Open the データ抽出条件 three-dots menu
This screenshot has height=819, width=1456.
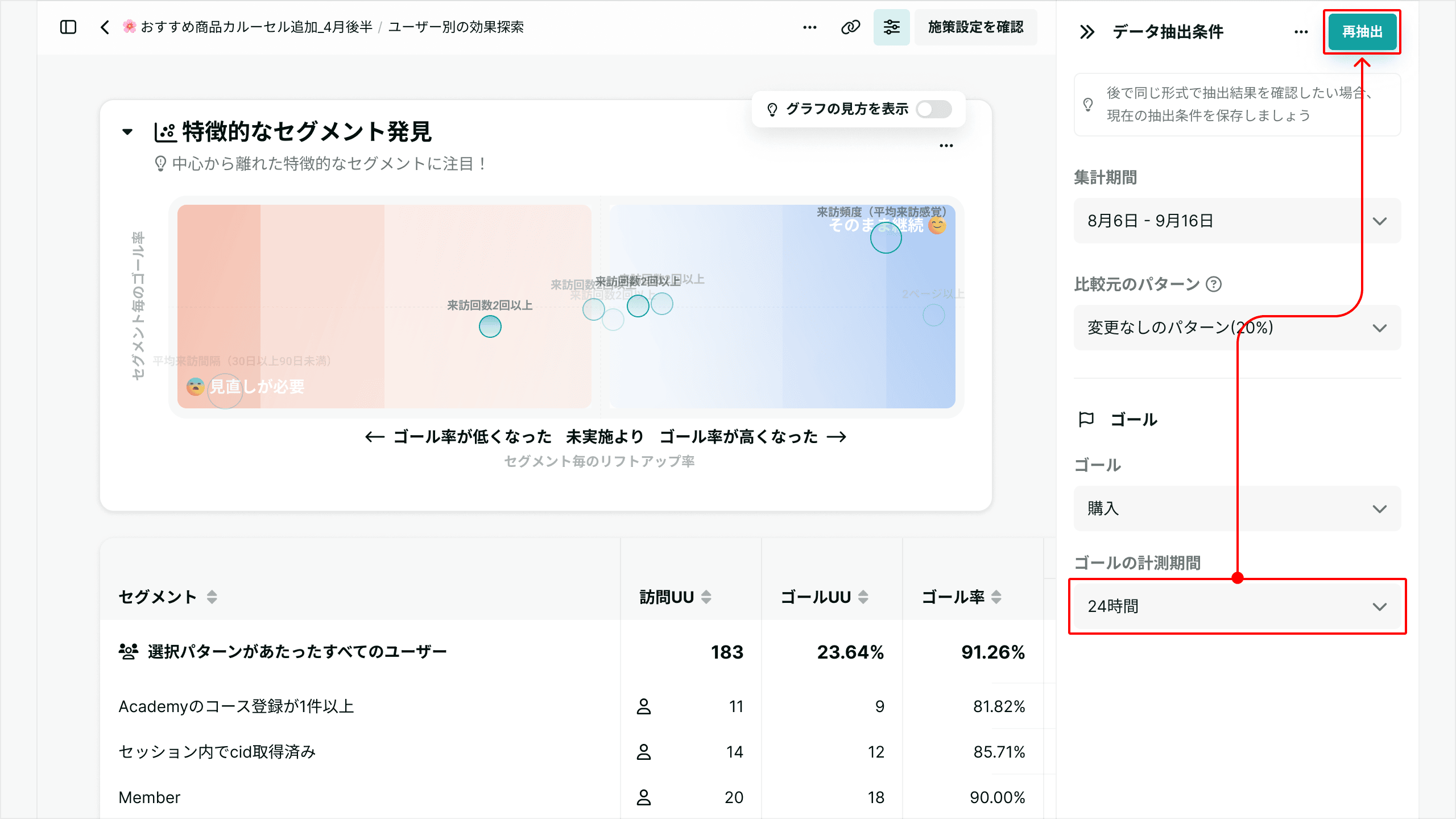1301,32
